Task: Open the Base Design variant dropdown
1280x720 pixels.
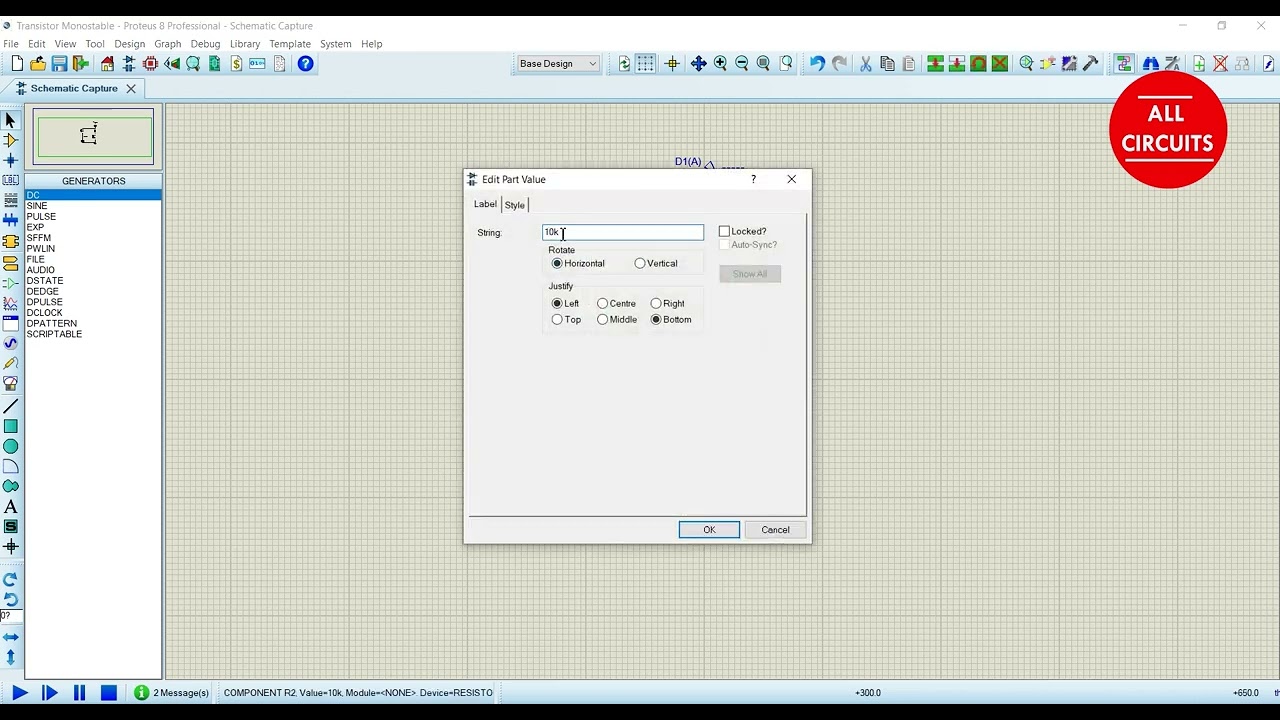Action: pos(558,64)
